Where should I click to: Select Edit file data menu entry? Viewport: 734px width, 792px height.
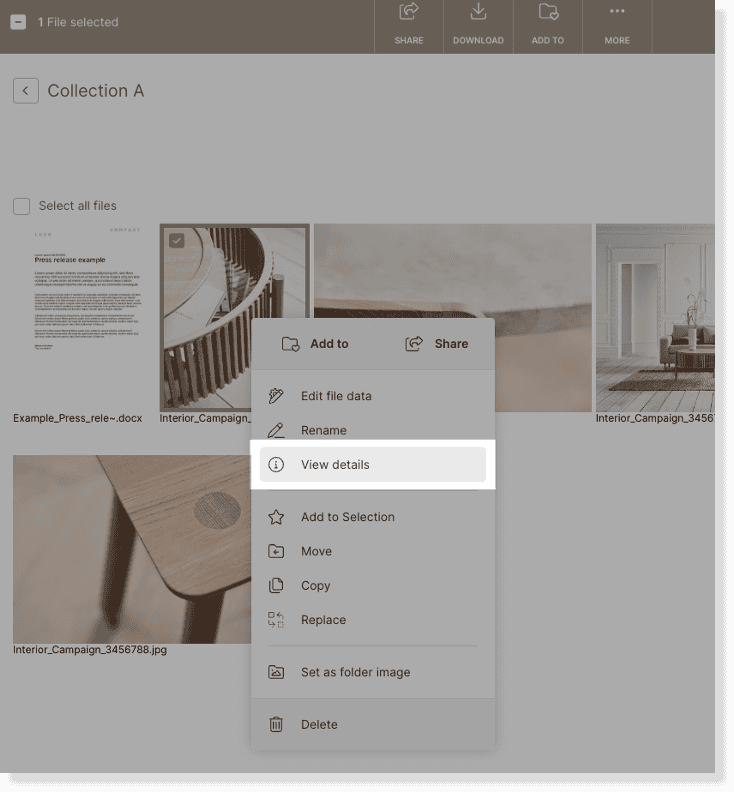click(x=336, y=396)
